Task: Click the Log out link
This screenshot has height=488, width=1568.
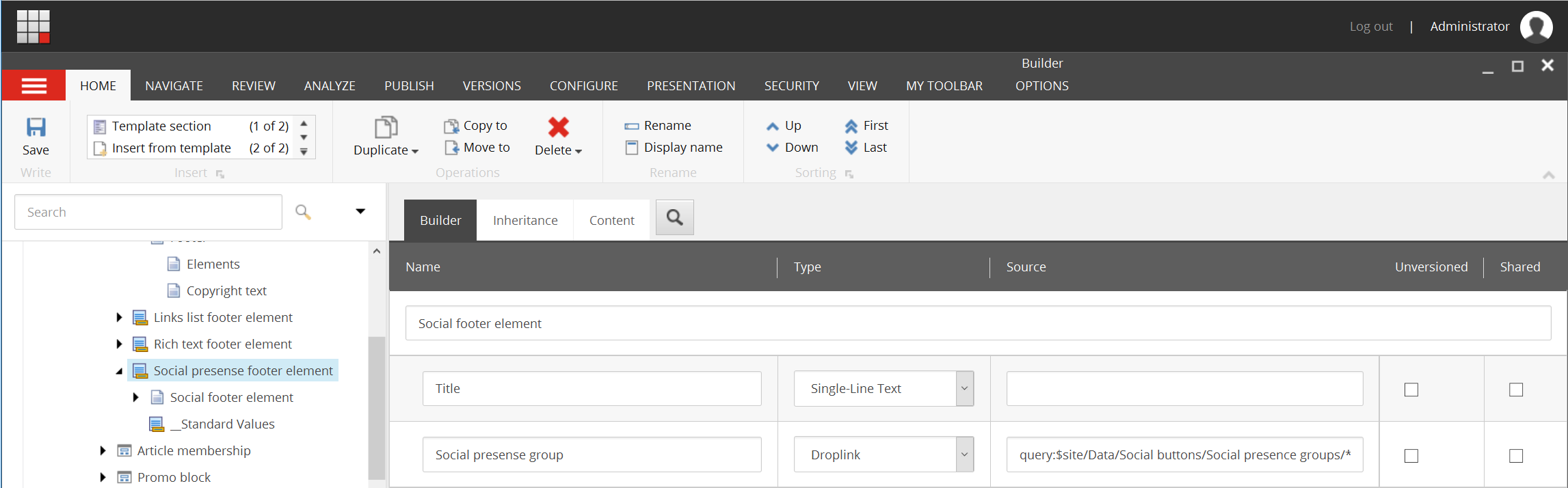Action: coord(1370,27)
